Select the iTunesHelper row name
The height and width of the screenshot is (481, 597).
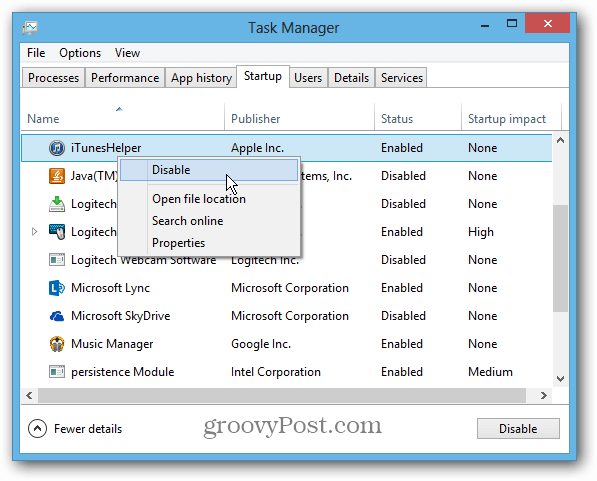pos(106,148)
